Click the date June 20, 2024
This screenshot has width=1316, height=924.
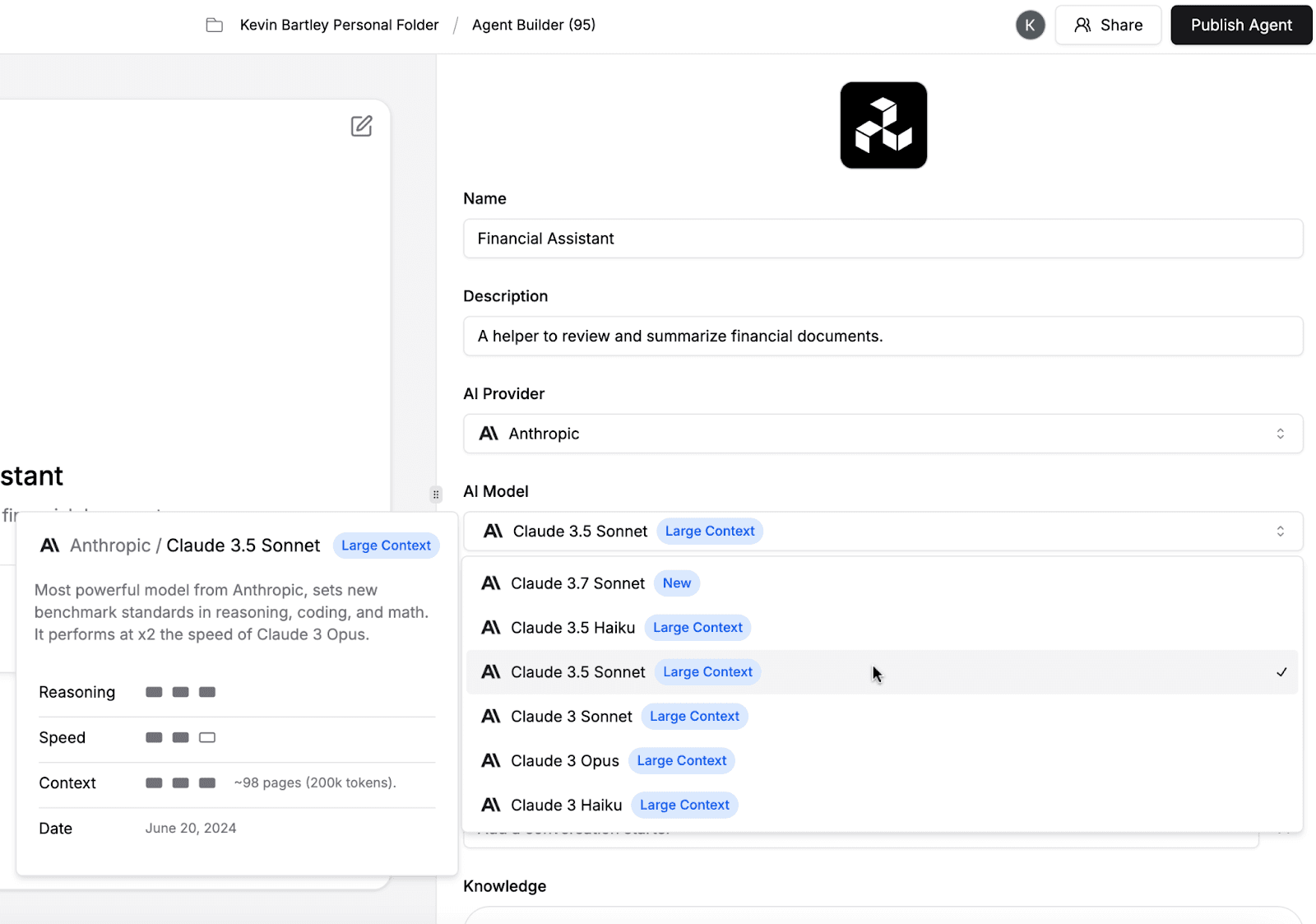[x=191, y=829]
